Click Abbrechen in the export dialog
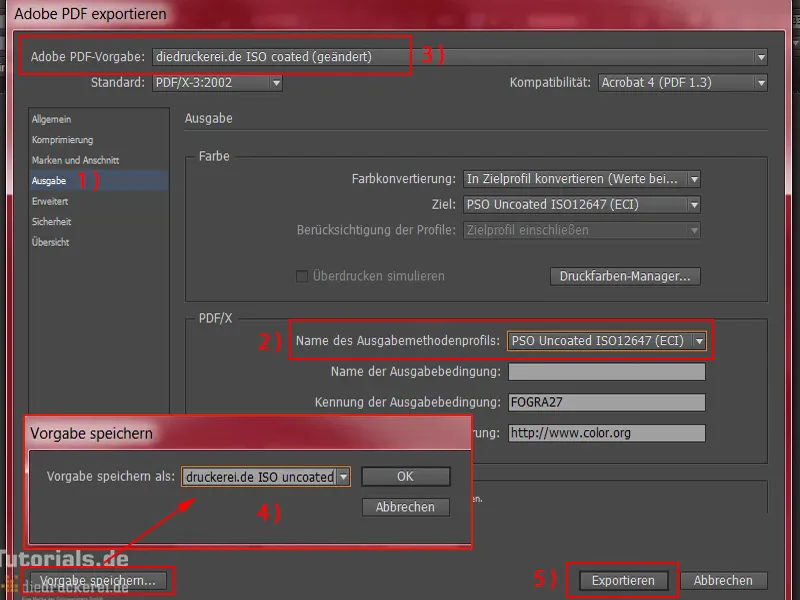 [x=723, y=581]
